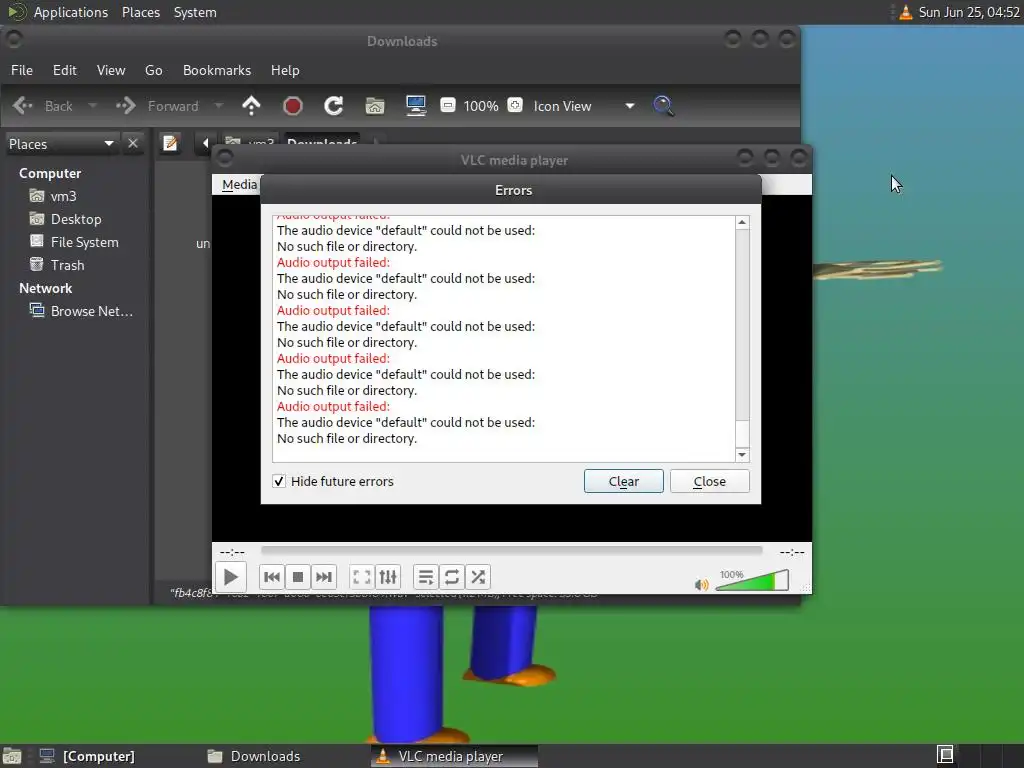Open Trash from the sidebar
This screenshot has height=768, width=1024.
(x=67, y=265)
